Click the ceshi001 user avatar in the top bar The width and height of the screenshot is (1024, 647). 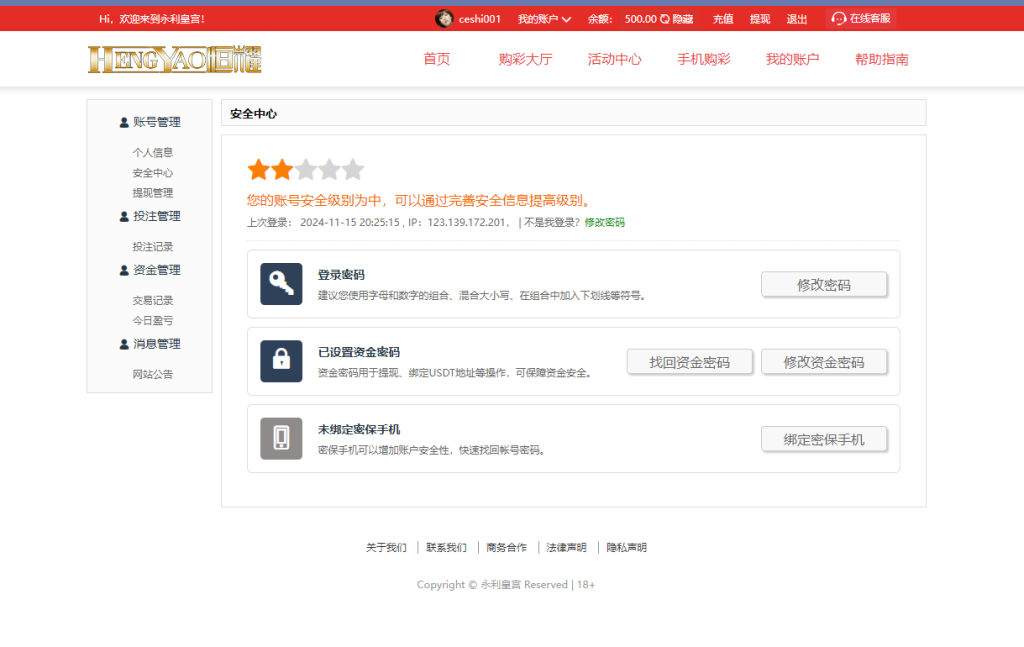(443, 17)
